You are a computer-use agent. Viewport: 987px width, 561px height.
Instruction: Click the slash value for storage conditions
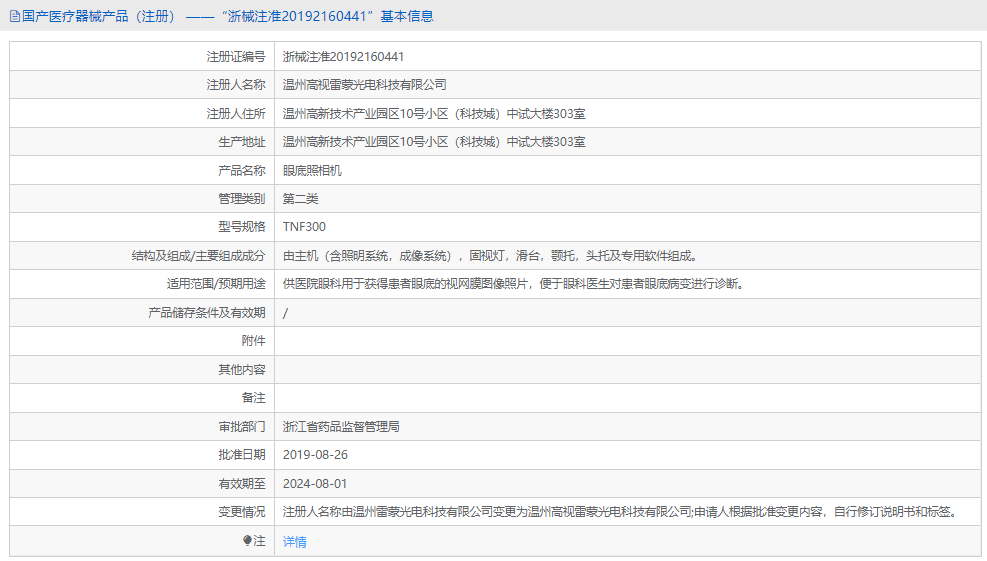[x=285, y=313]
